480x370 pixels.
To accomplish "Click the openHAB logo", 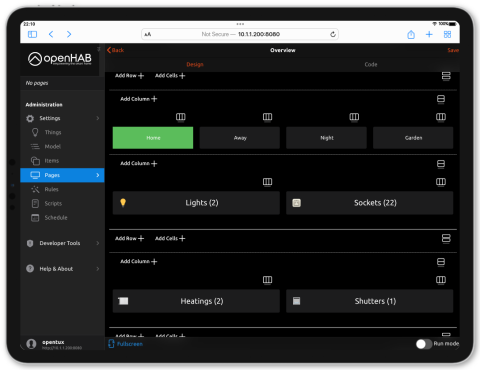I will 60,59.
